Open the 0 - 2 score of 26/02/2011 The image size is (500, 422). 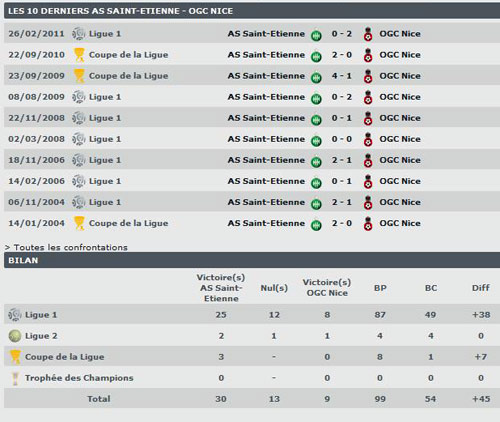342,34
